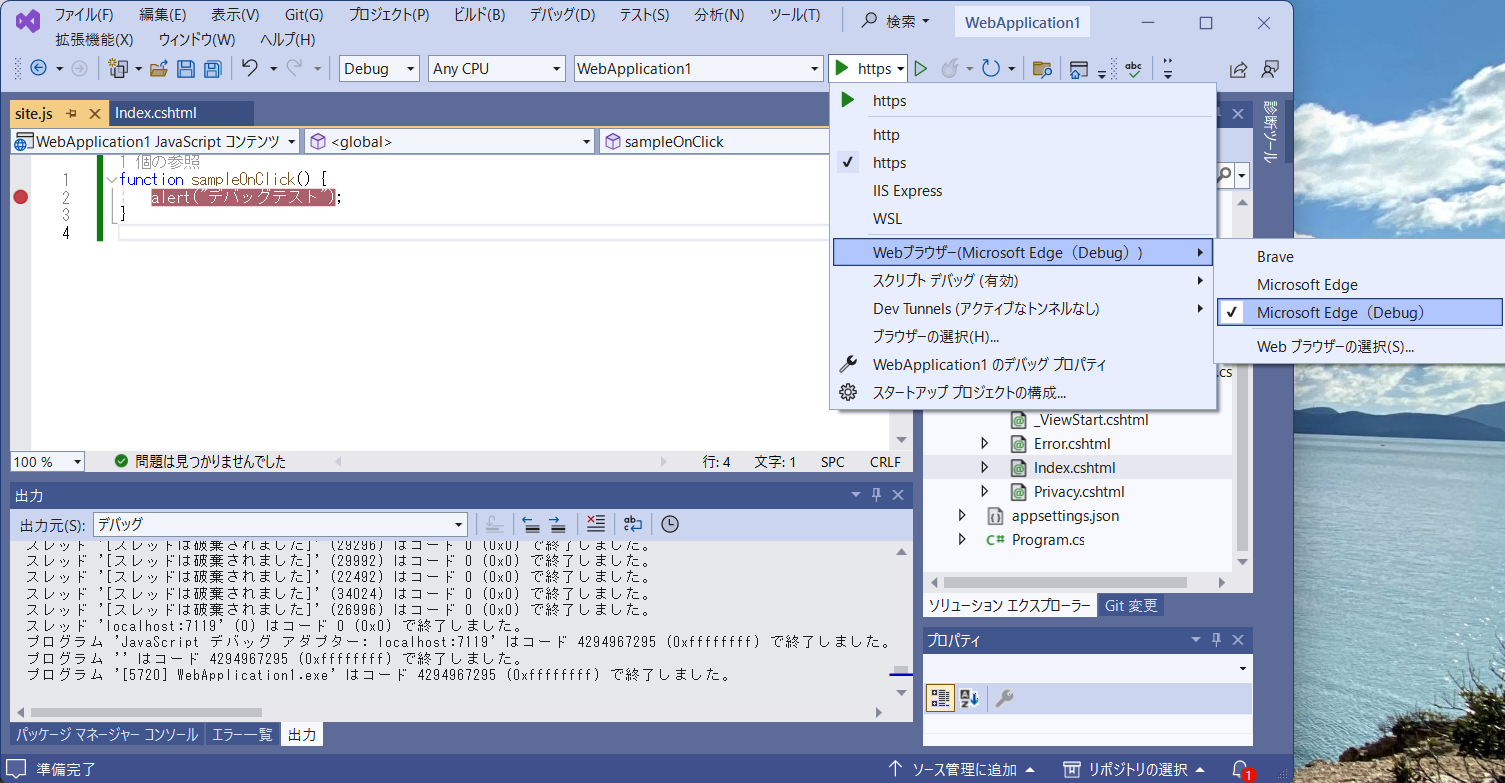Open the 100 % zoom dropdown
The width and height of the screenshot is (1505, 783).
[48, 462]
